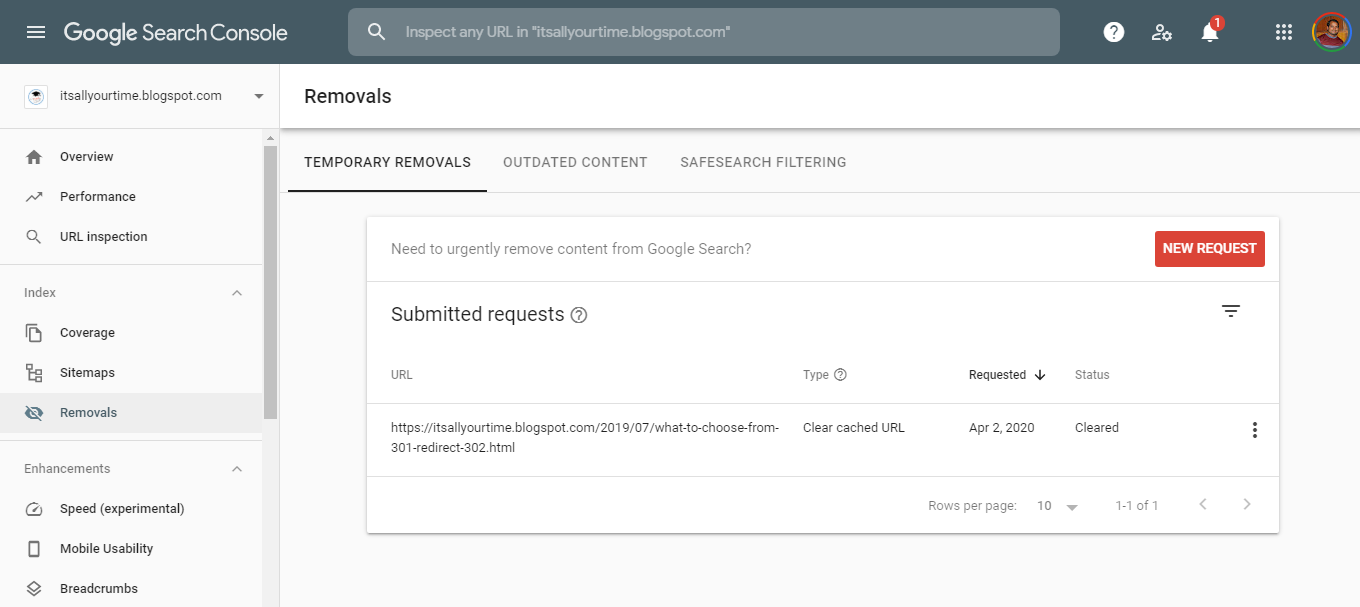1360x607 pixels.
Task: Switch to Outdated Content tab
Action: (575, 162)
